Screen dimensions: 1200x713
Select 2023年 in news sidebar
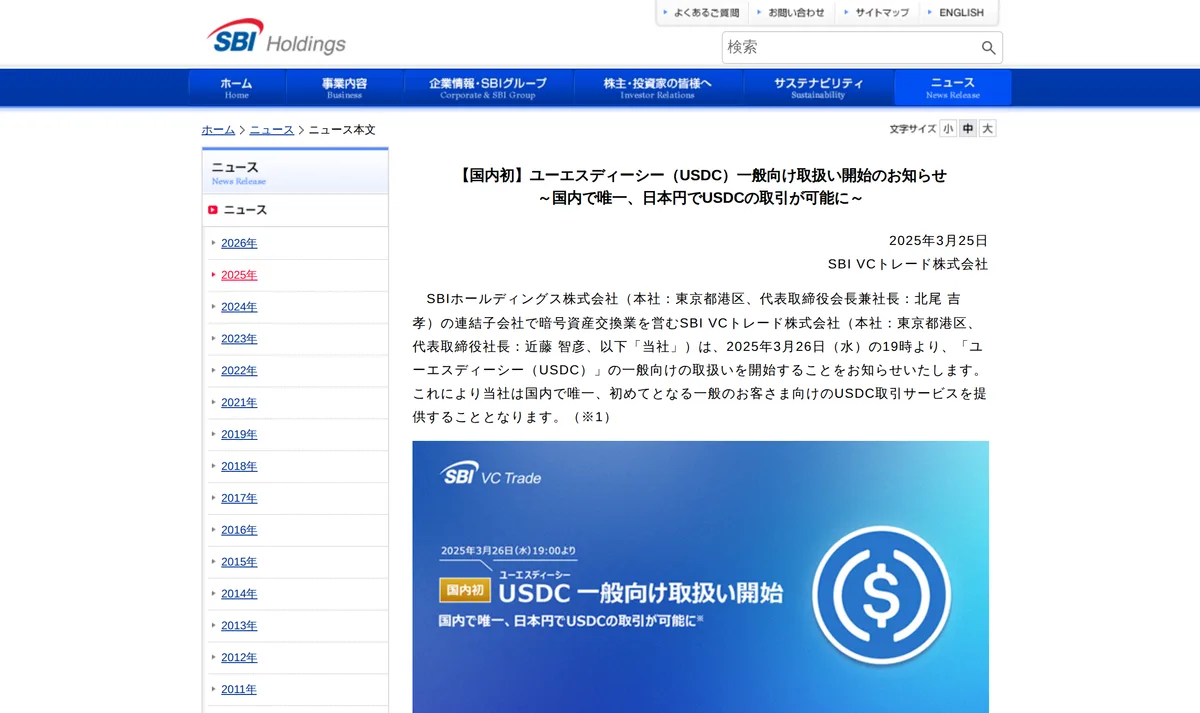239,339
